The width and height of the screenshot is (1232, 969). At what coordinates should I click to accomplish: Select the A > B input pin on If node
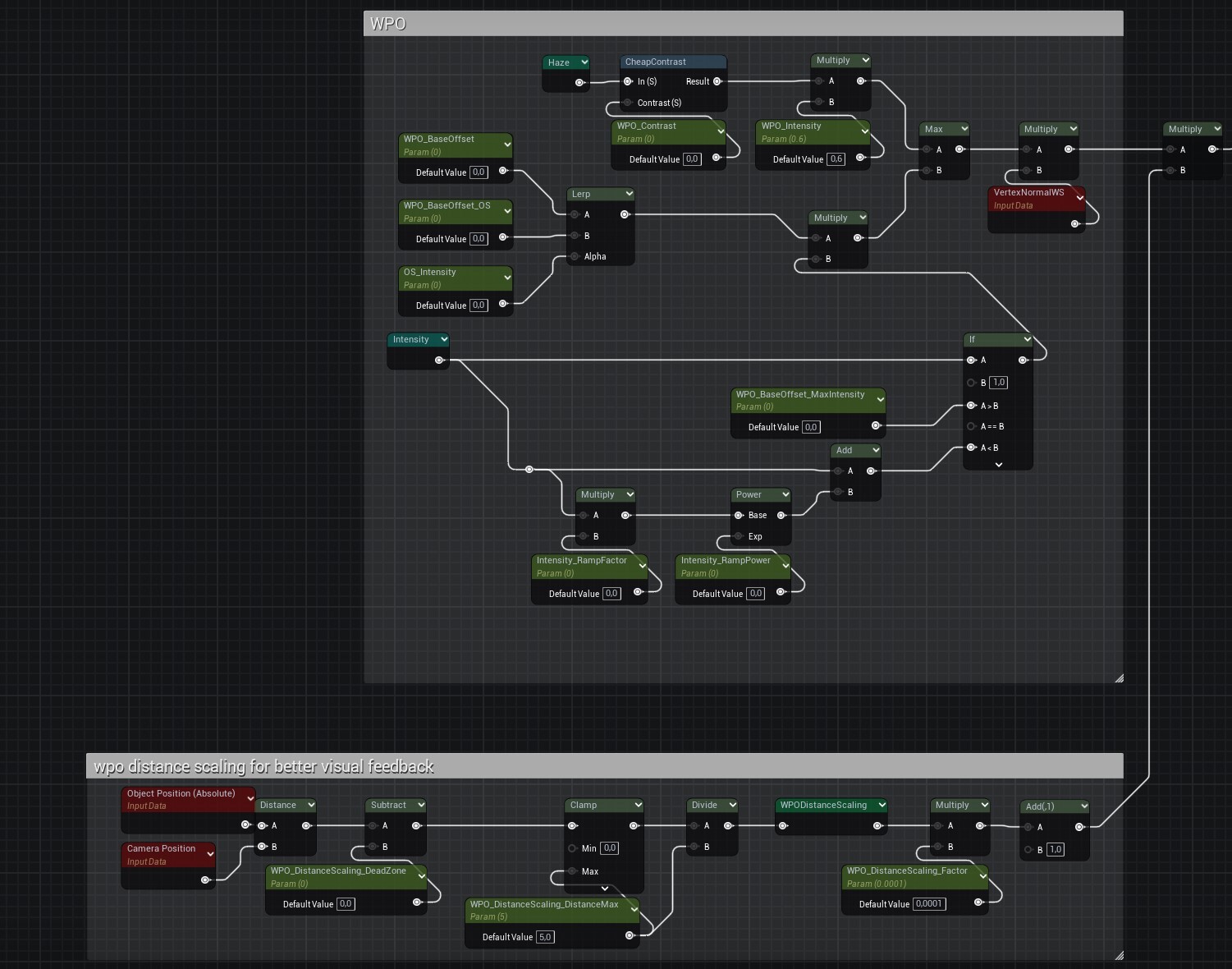[972, 405]
